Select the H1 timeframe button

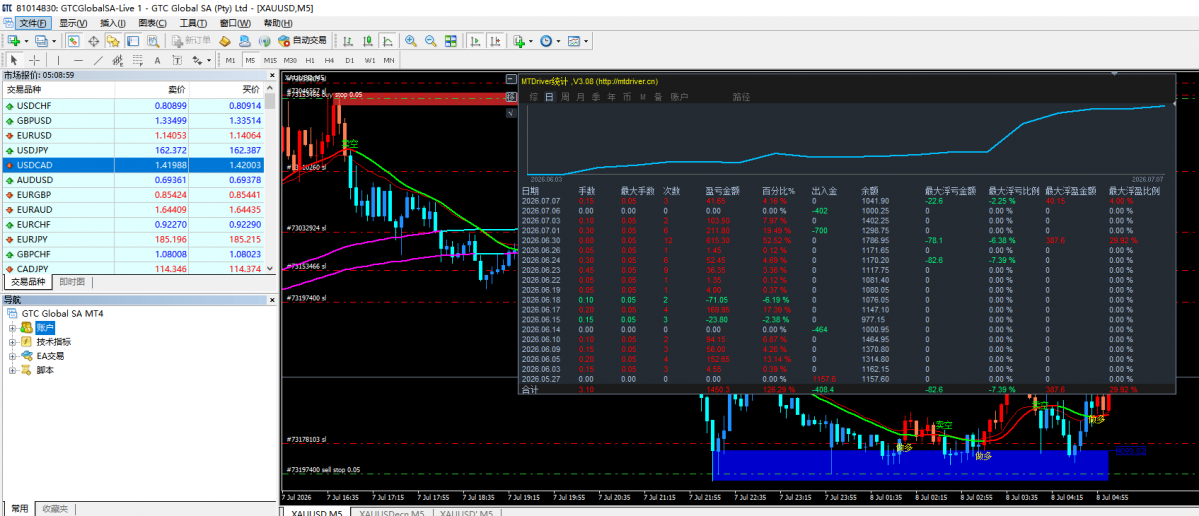pyautogui.click(x=310, y=60)
